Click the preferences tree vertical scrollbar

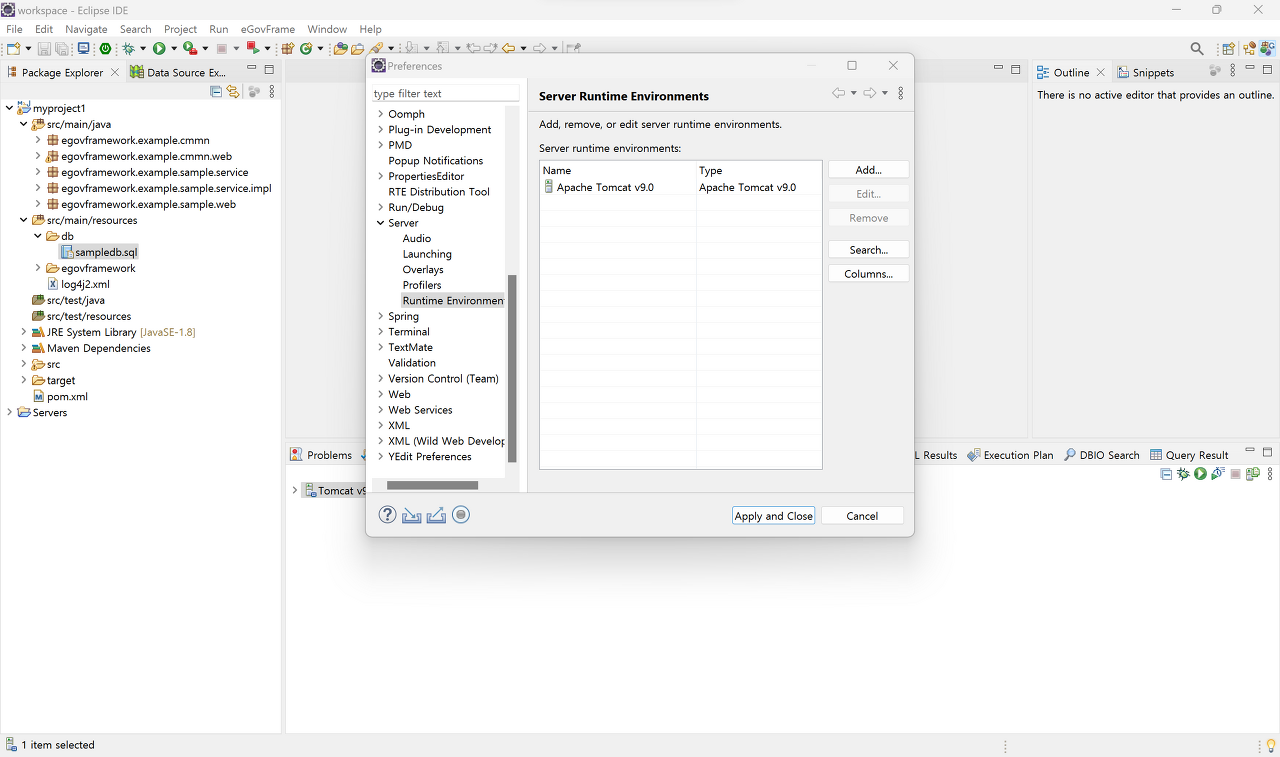(x=512, y=368)
